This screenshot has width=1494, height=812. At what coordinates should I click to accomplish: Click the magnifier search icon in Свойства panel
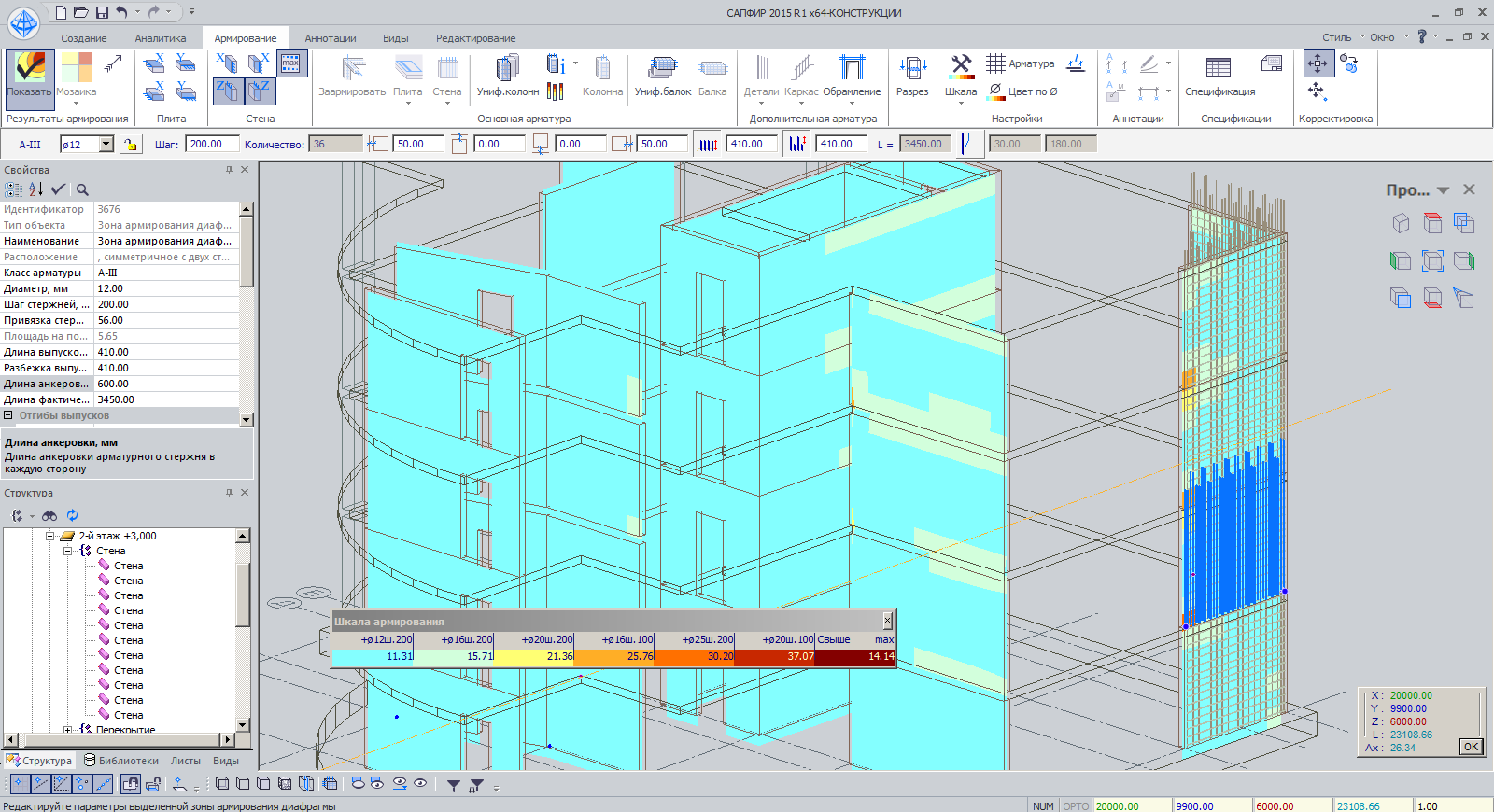tap(82, 189)
